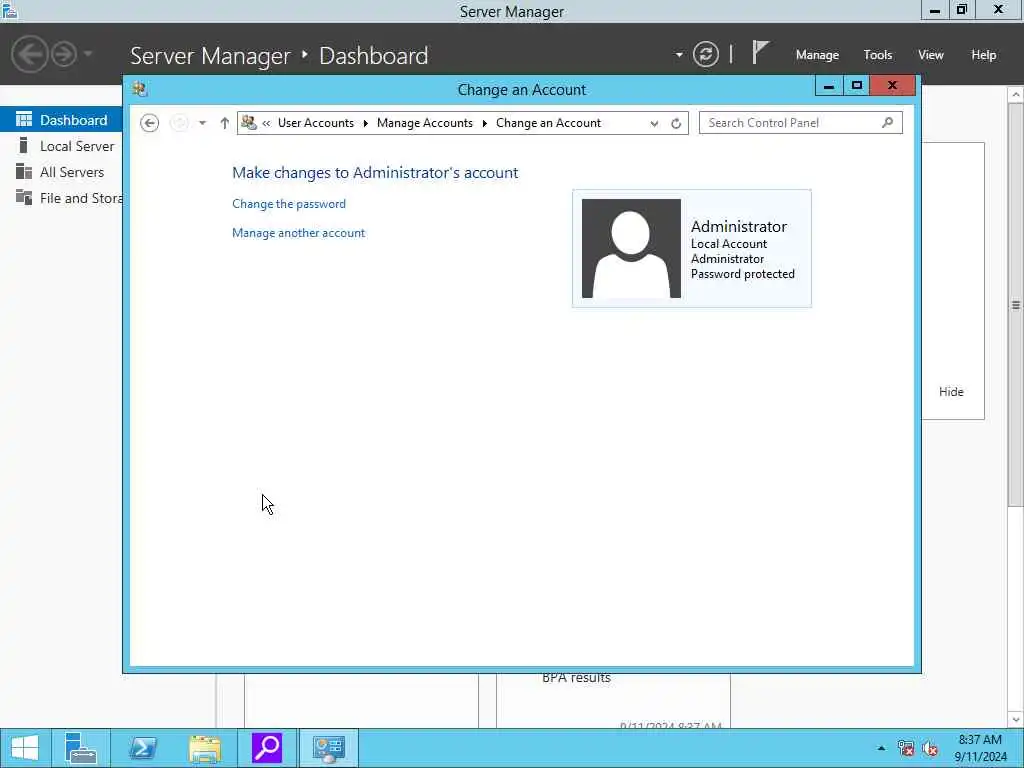Open dropdown arrow beside Server Manager refresh
The image size is (1024, 768).
[679, 55]
